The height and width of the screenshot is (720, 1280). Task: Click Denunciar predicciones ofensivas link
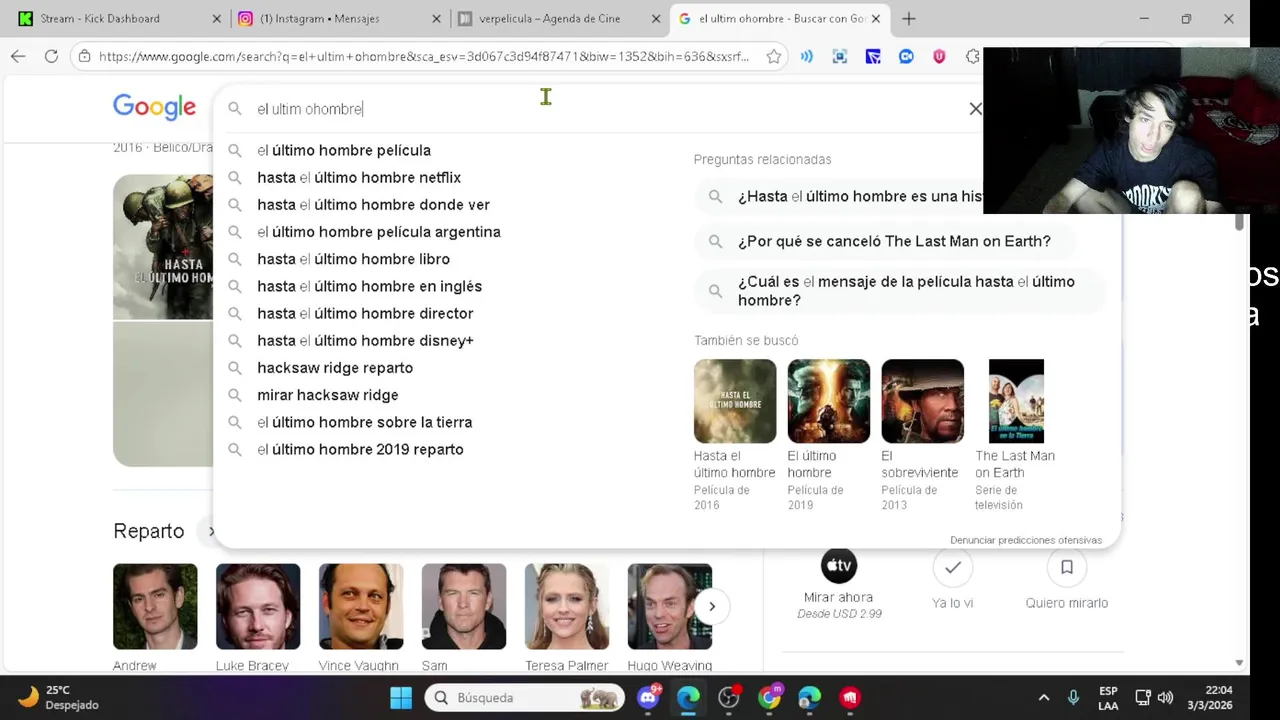[1026, 540]
